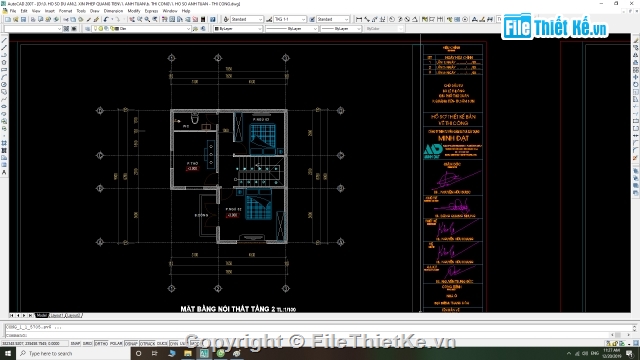Open the lineweight ByLayer dropdown

pos(341,29)
